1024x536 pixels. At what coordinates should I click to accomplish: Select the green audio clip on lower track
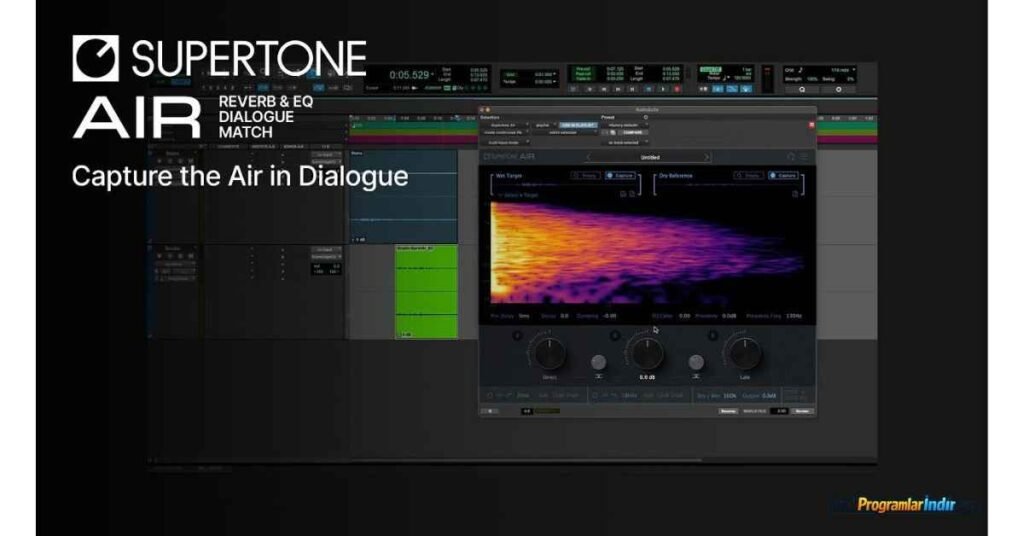coord(426,292)
